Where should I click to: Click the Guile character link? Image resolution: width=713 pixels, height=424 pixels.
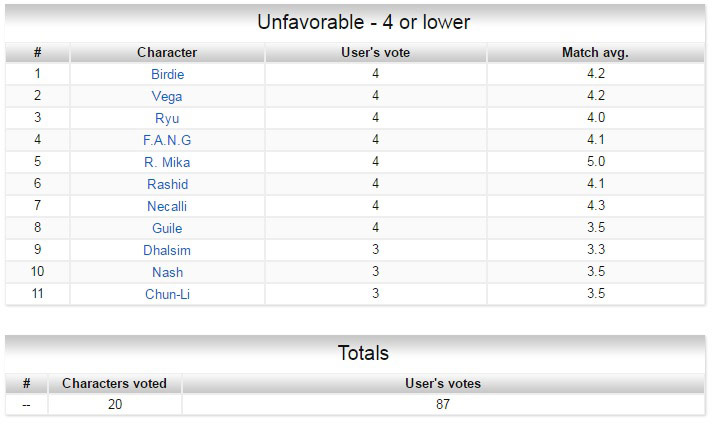coord(167,228)
